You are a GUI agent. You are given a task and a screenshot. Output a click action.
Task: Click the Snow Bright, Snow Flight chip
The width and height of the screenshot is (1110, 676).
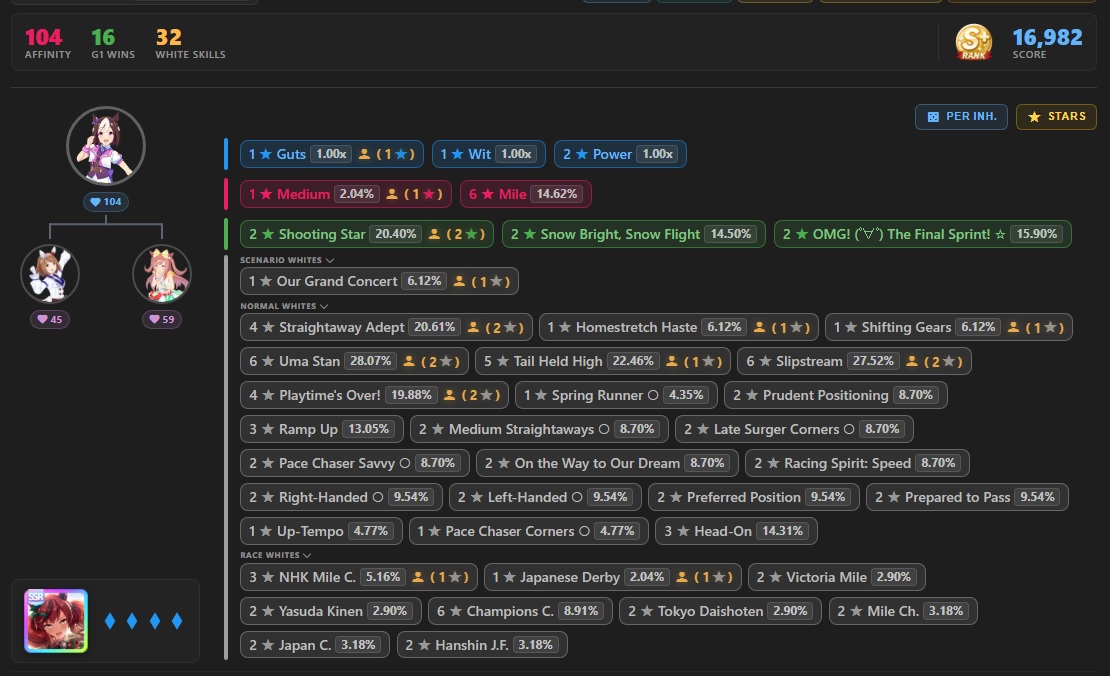point(634,234)
